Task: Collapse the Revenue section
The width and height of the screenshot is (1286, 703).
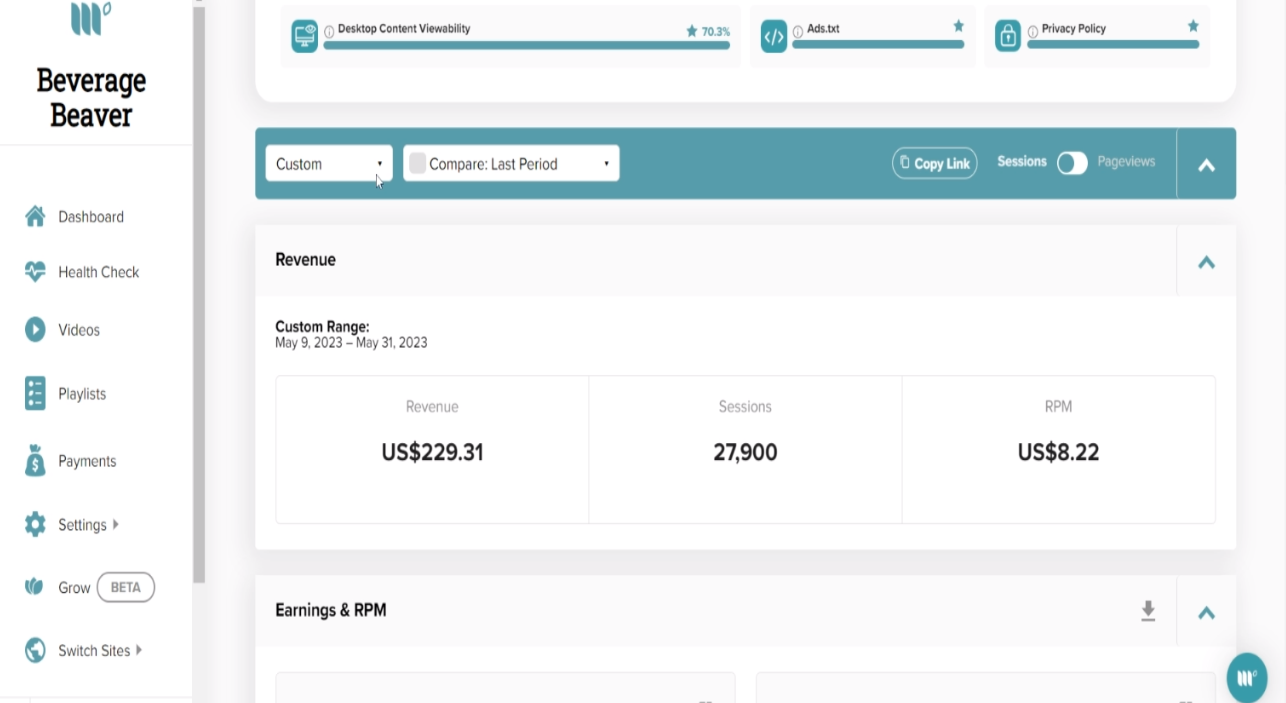Action: click(1206, 262)
